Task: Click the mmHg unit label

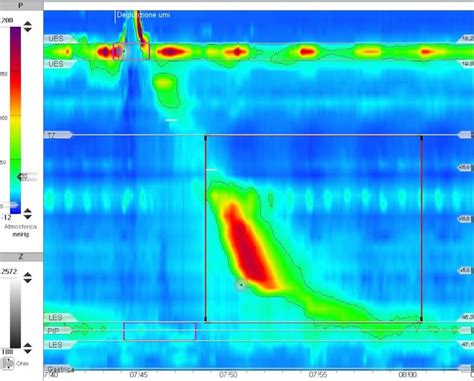Action: coord(20,234)
